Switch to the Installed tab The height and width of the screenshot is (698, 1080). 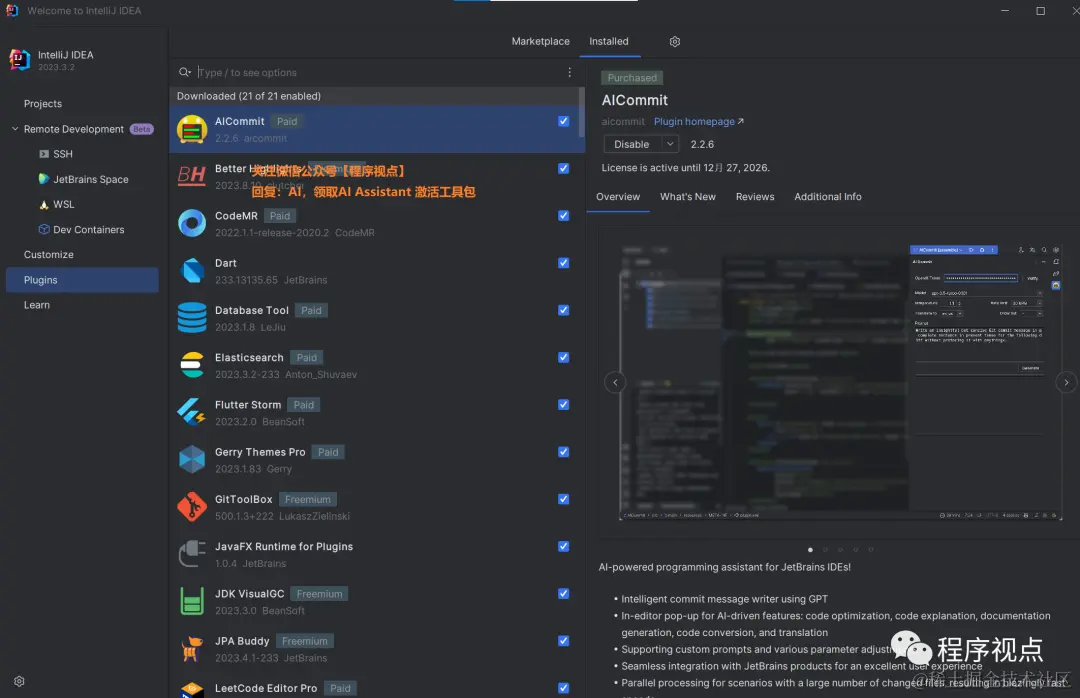[609, 41]
